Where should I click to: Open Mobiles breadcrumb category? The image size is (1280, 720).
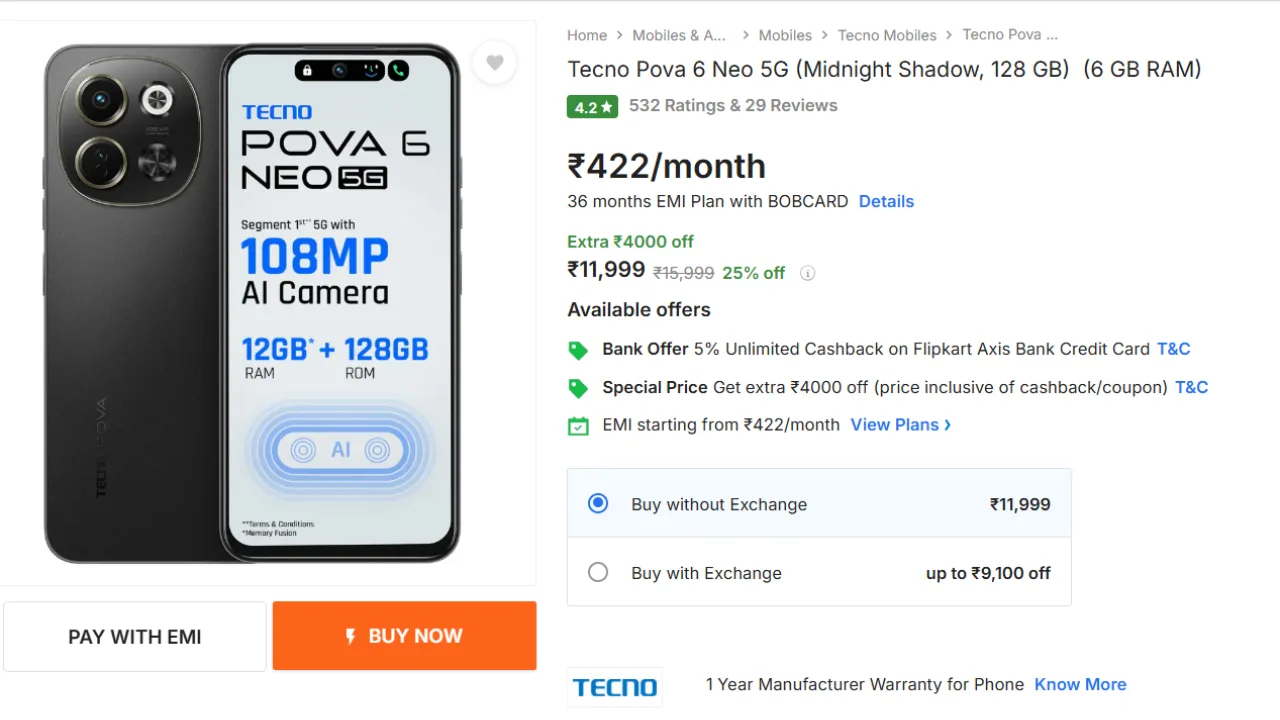tap(785, 35)
